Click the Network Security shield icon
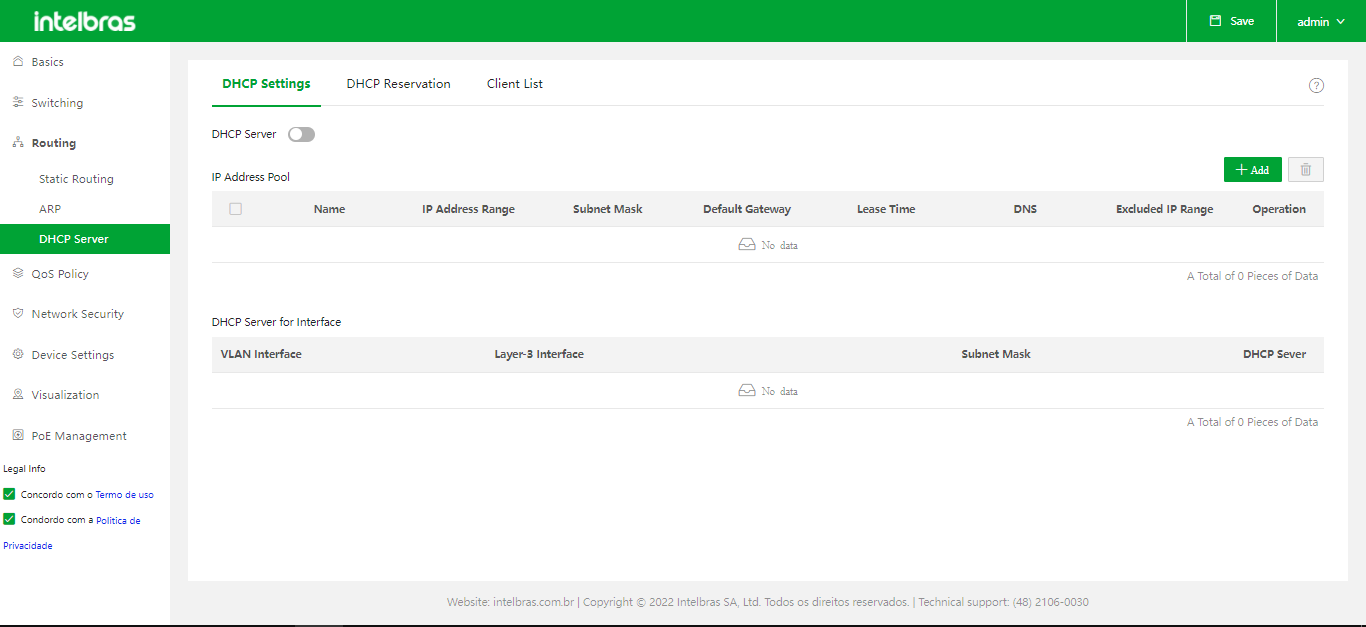The image size is (1366, 627). click(18, 314)
